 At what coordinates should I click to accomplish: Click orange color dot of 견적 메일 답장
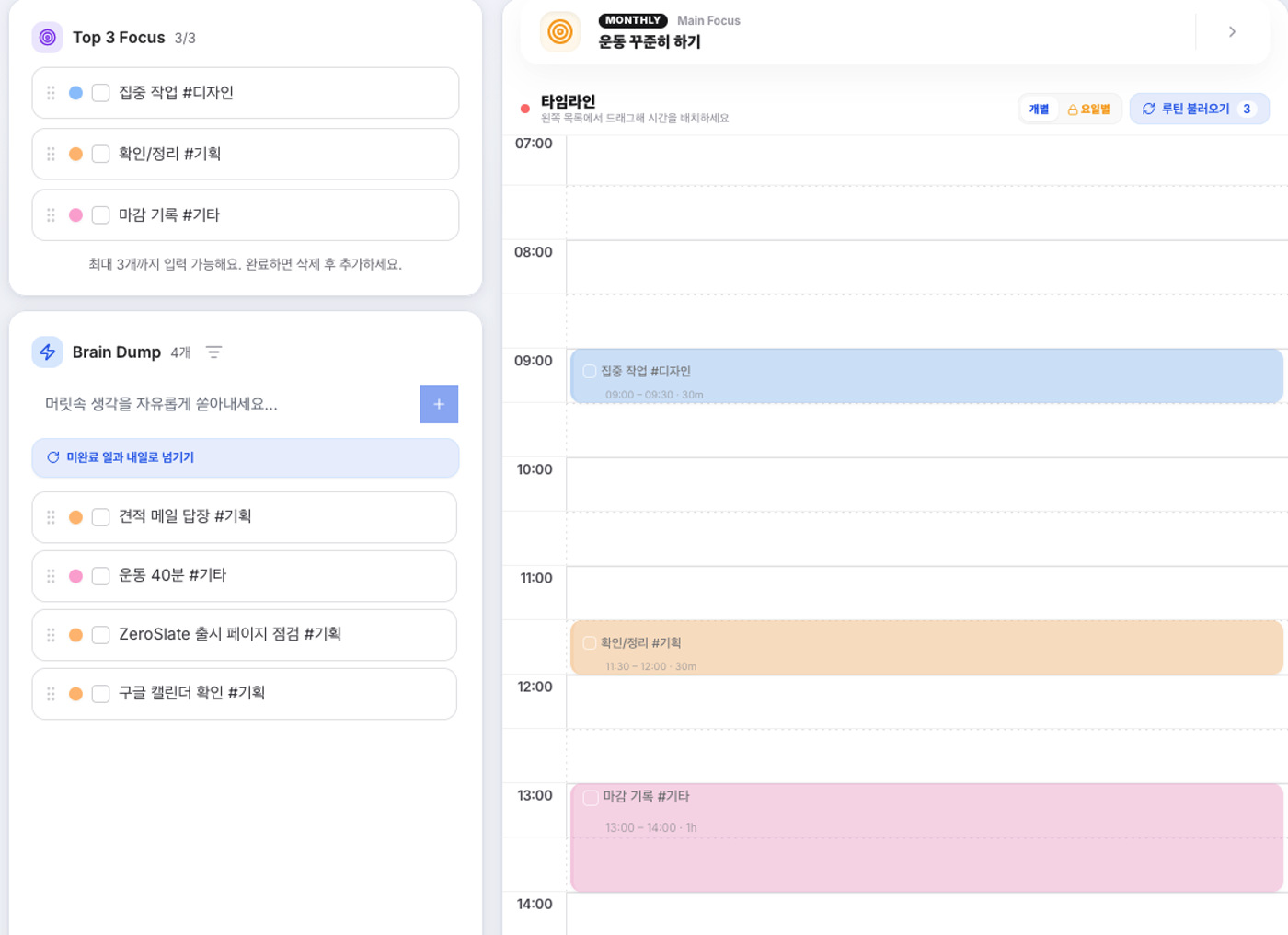[76, 517]
